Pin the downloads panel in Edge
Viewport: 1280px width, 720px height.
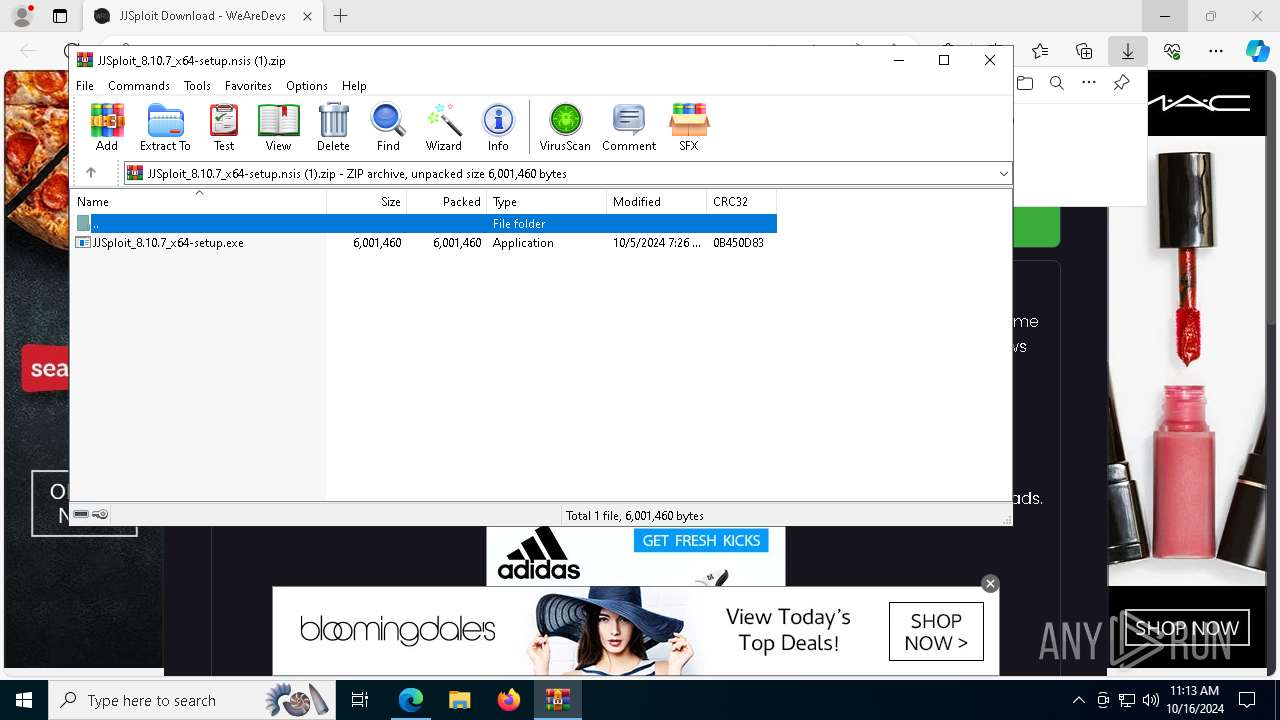[x=1121, y=83]
